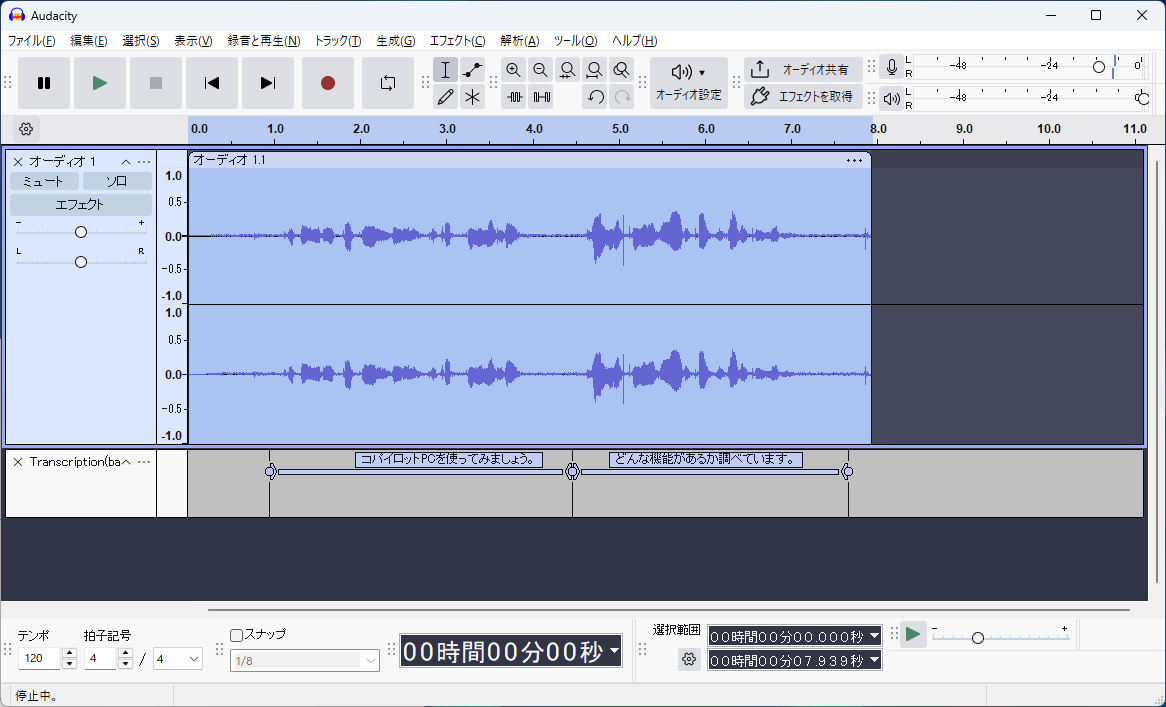This screenshot has height=707, width=1166.
Task: Select the Selection tool
Action: click(445, 69)
